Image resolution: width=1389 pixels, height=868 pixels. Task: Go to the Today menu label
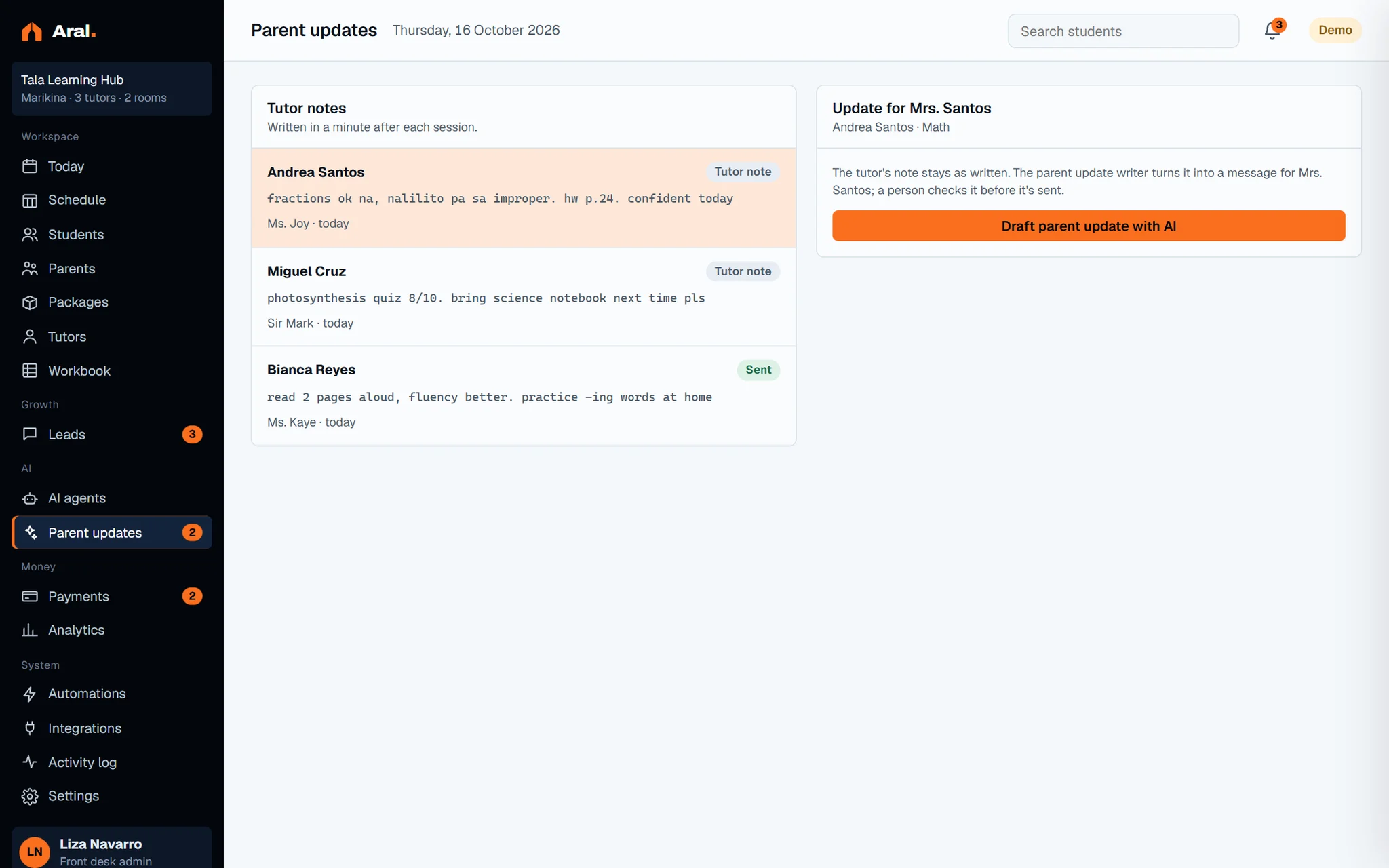[x=66, y=166]
